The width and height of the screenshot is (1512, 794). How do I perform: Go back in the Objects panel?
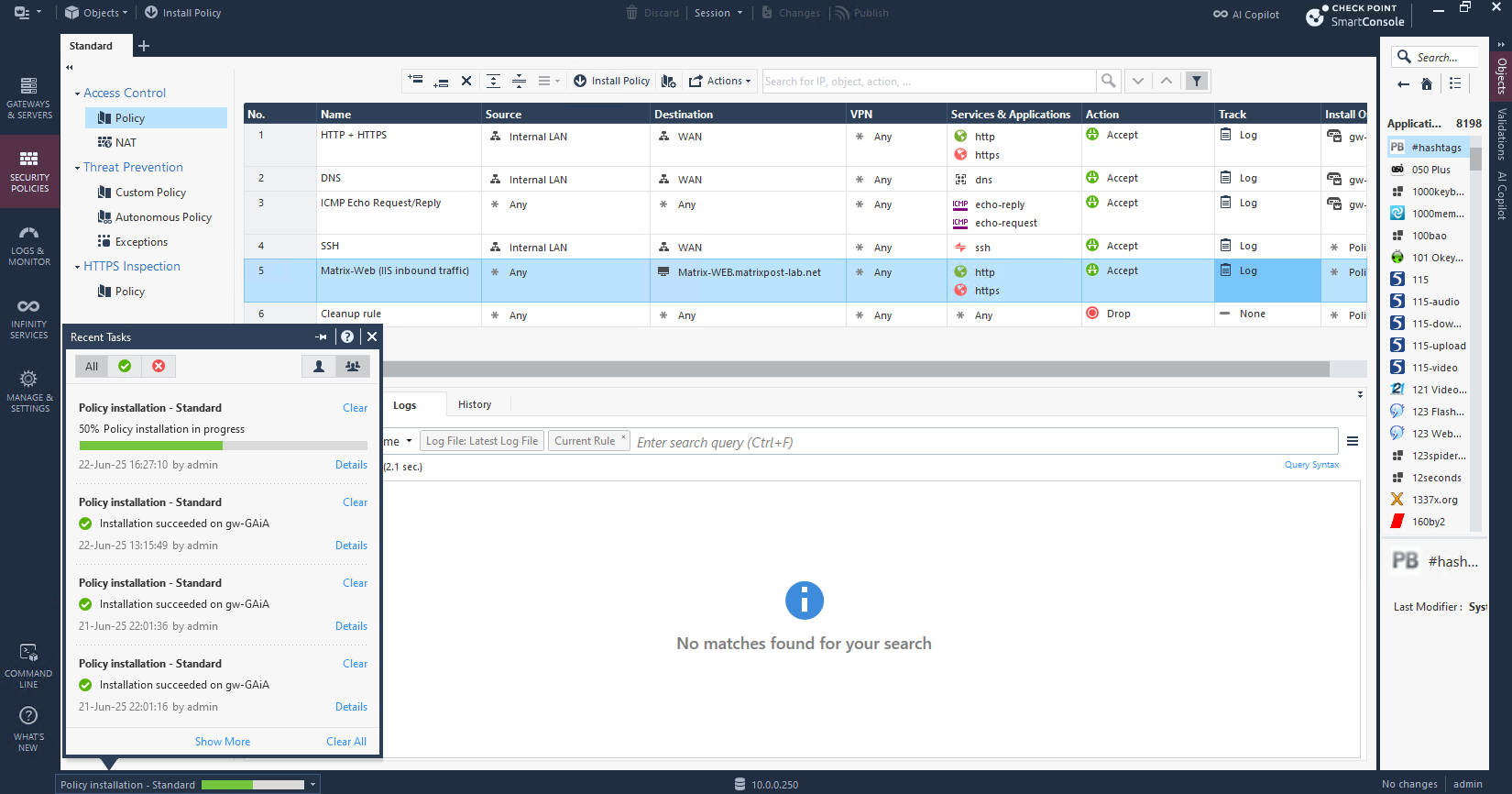tap(1403, 83)
